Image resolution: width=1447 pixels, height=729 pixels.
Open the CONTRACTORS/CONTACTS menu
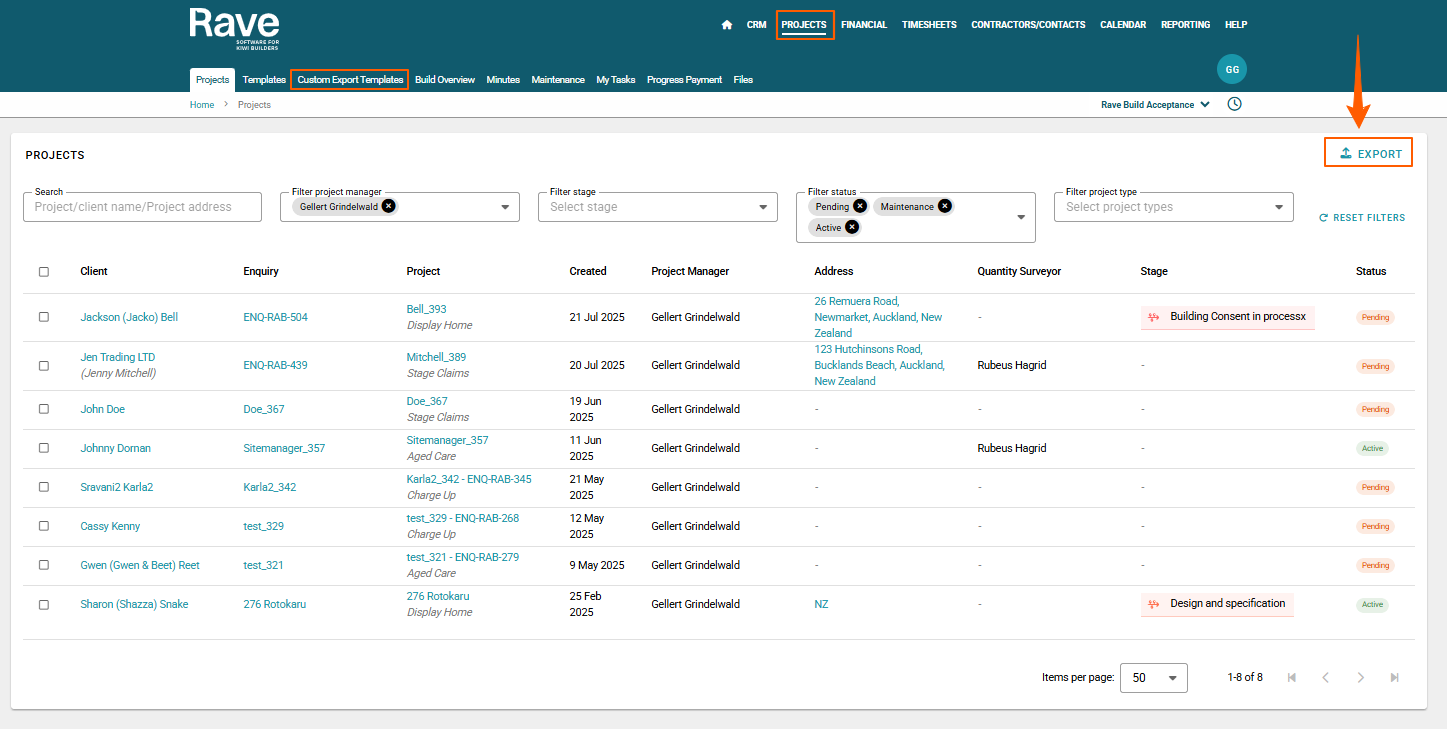(x=1028, y=25)
